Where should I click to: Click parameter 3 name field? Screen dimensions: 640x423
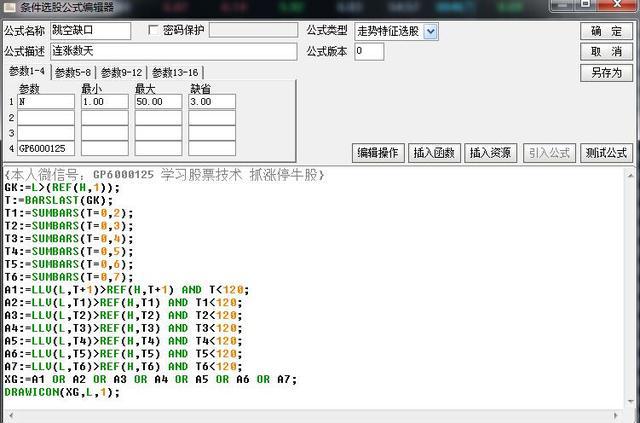[x=46, y=133]
